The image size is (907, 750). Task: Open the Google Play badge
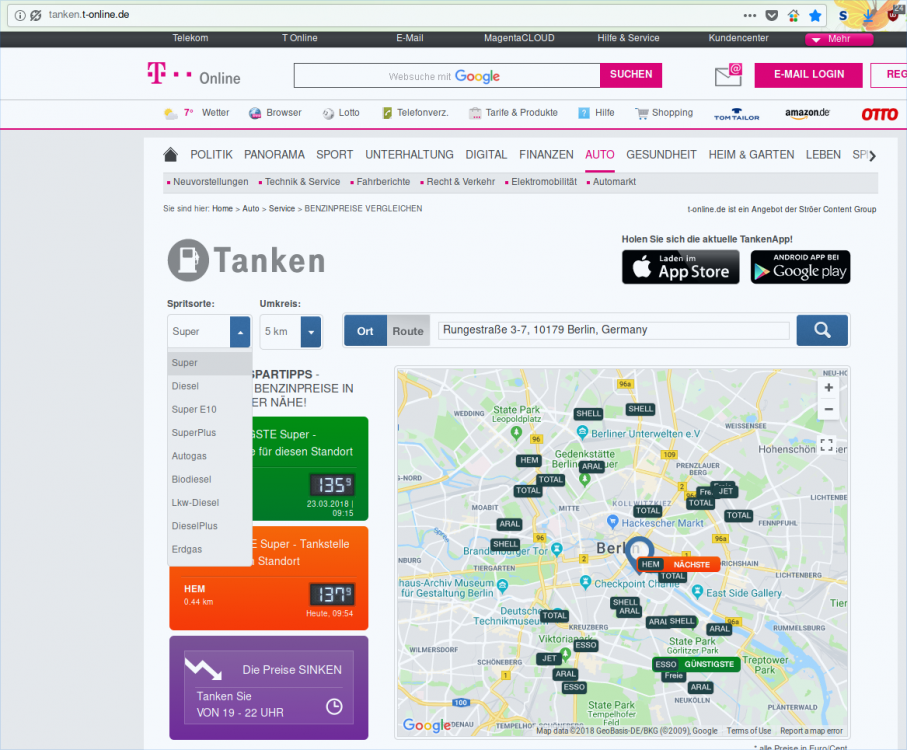pyautogui.click(x=800, y=267)
